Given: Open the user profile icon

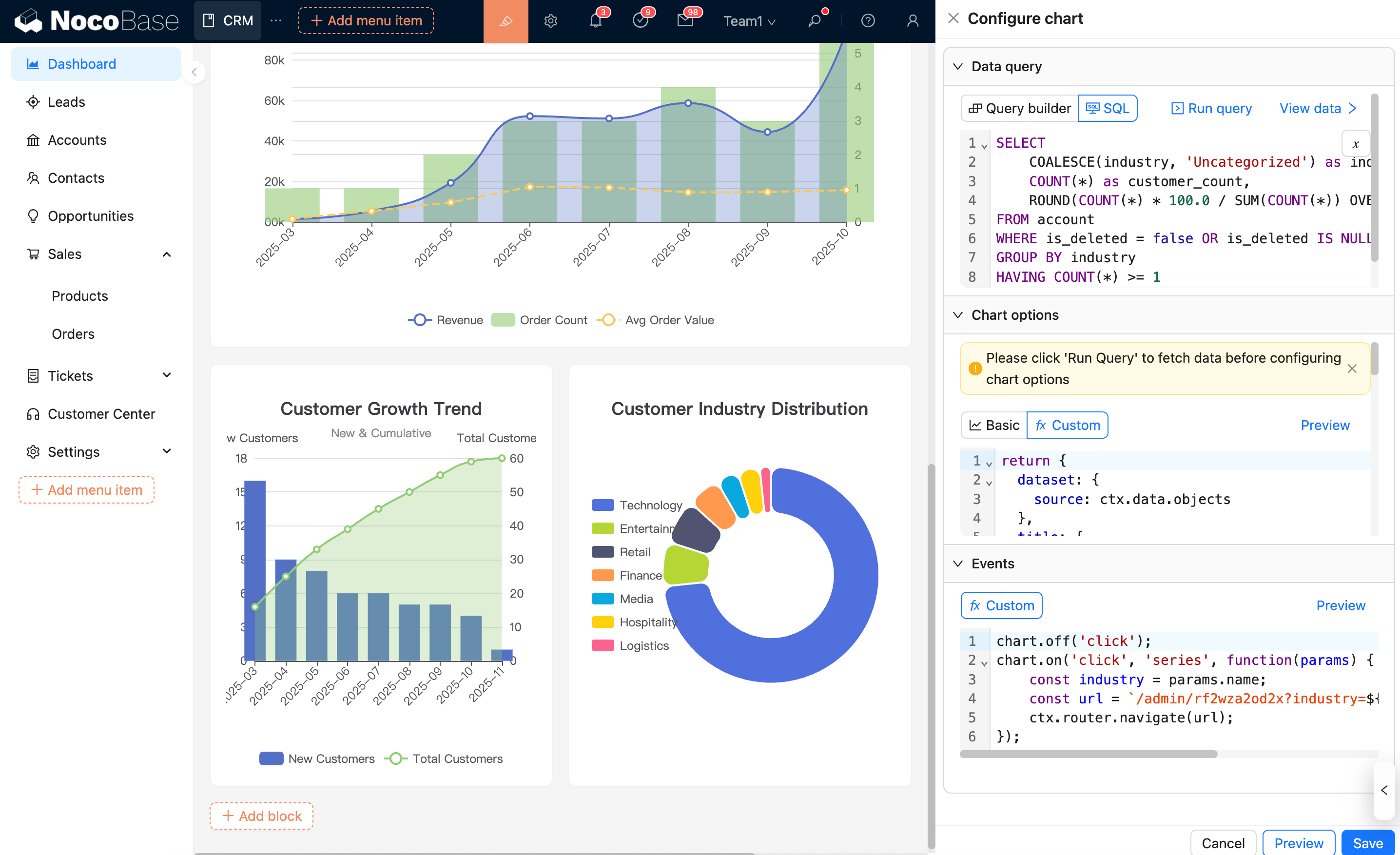Looking at the screenshot, I should click(x=912, y=21).
